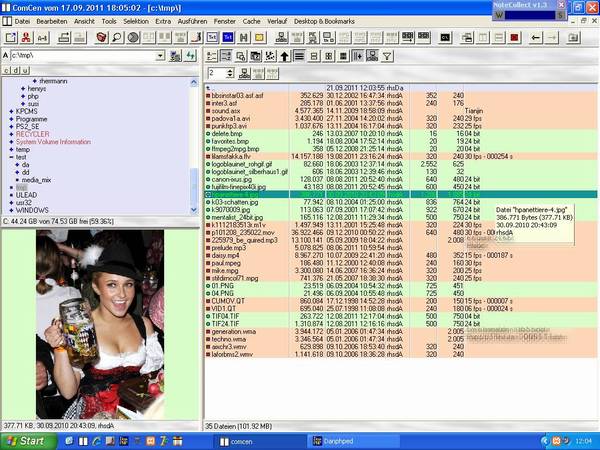This screenshot has height=450, width=600.
Task: Open the black command console icon
Action: pos(445,38)
